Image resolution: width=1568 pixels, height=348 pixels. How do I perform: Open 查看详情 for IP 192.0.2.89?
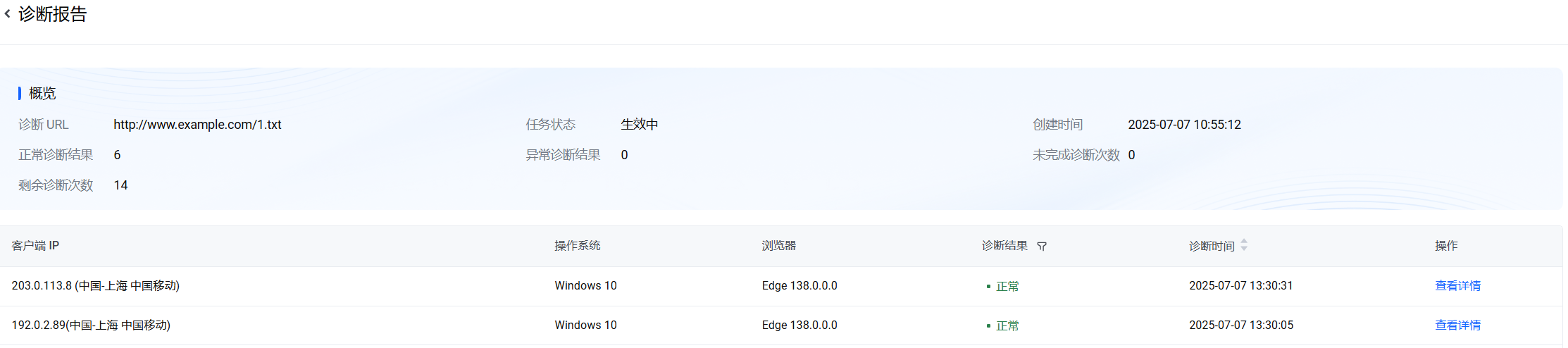point(1457,325)
